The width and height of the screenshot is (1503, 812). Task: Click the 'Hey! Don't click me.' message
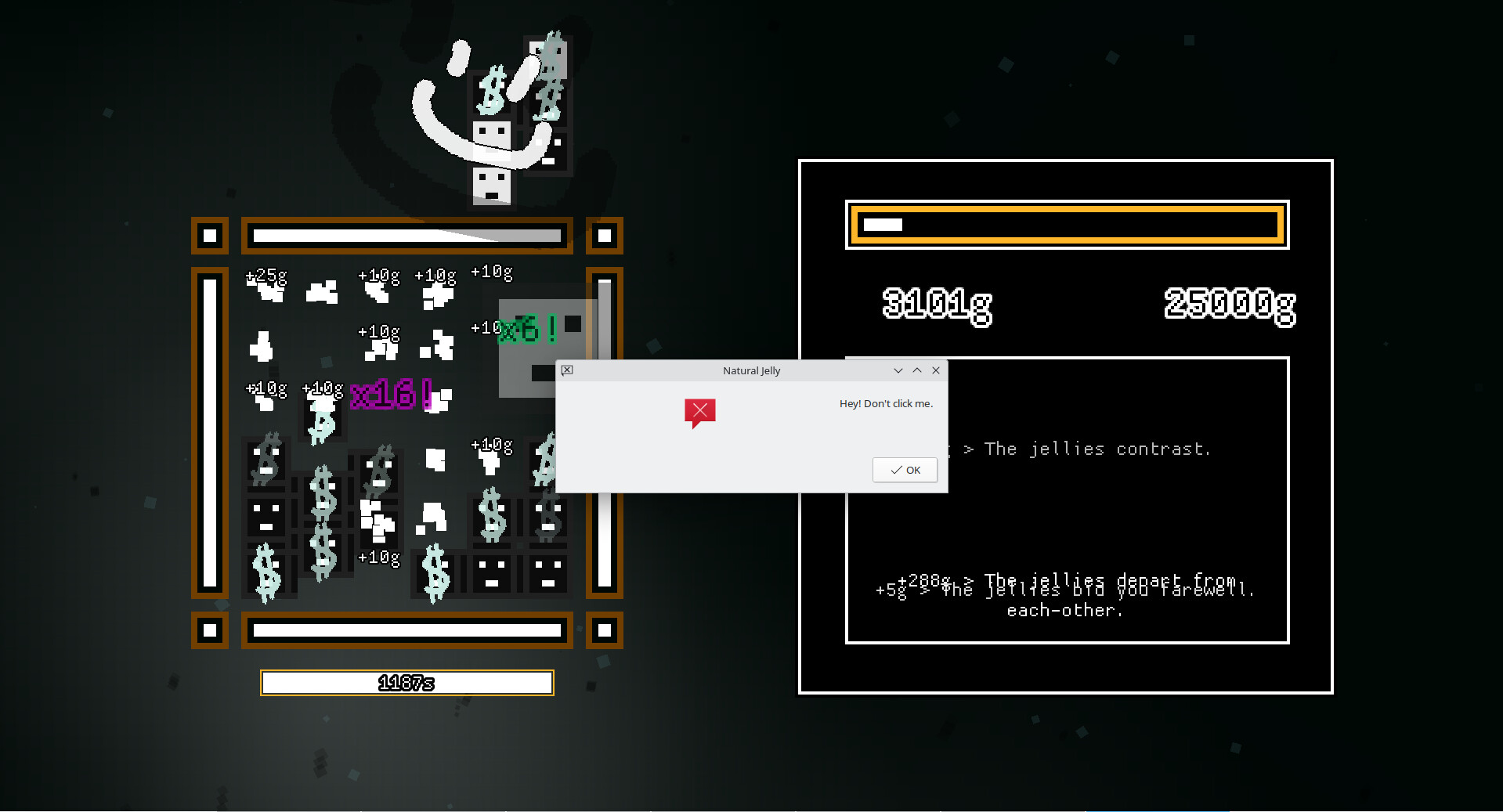[886, 403]
